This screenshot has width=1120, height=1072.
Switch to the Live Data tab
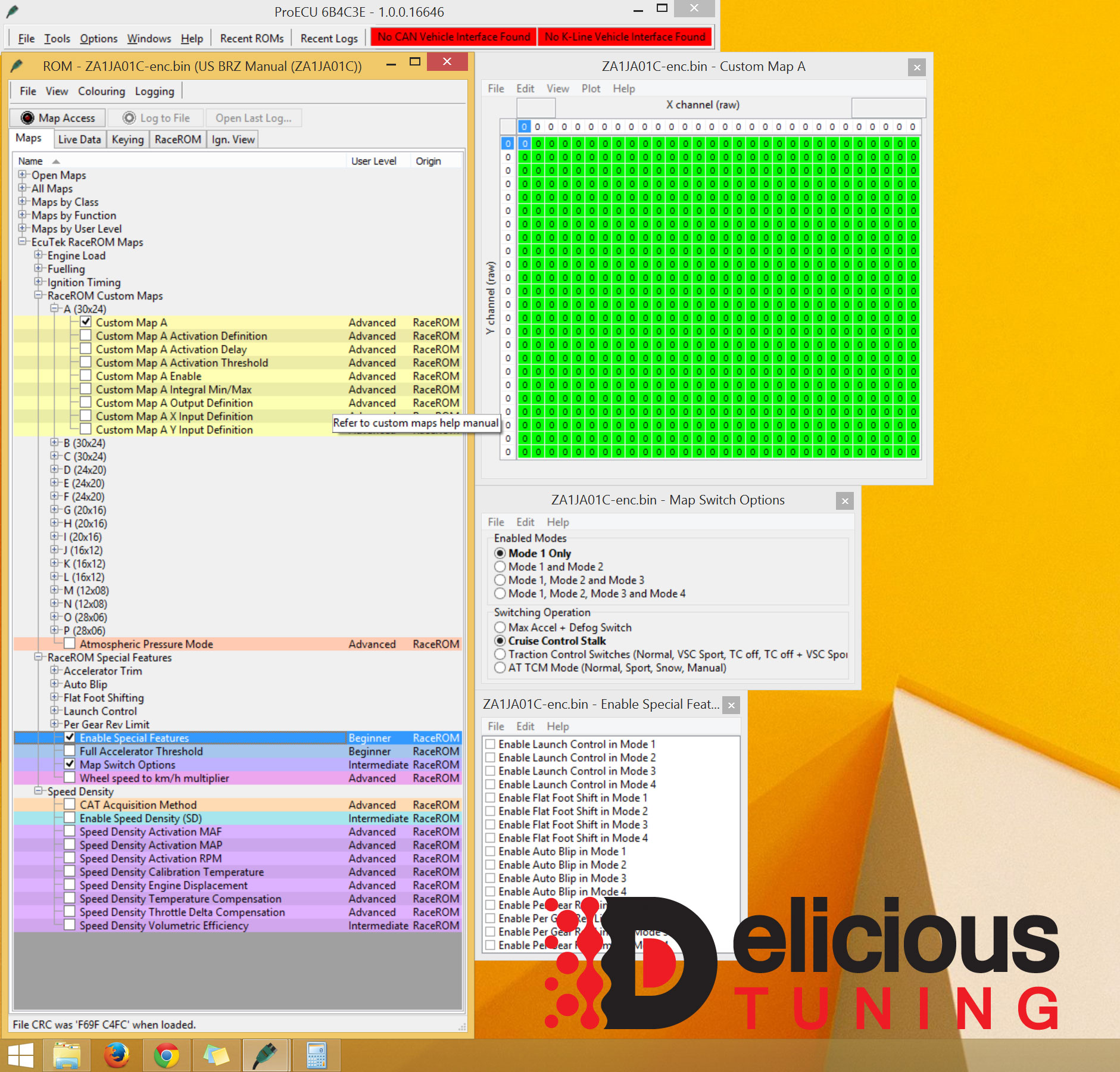click(x=79, y=139)
